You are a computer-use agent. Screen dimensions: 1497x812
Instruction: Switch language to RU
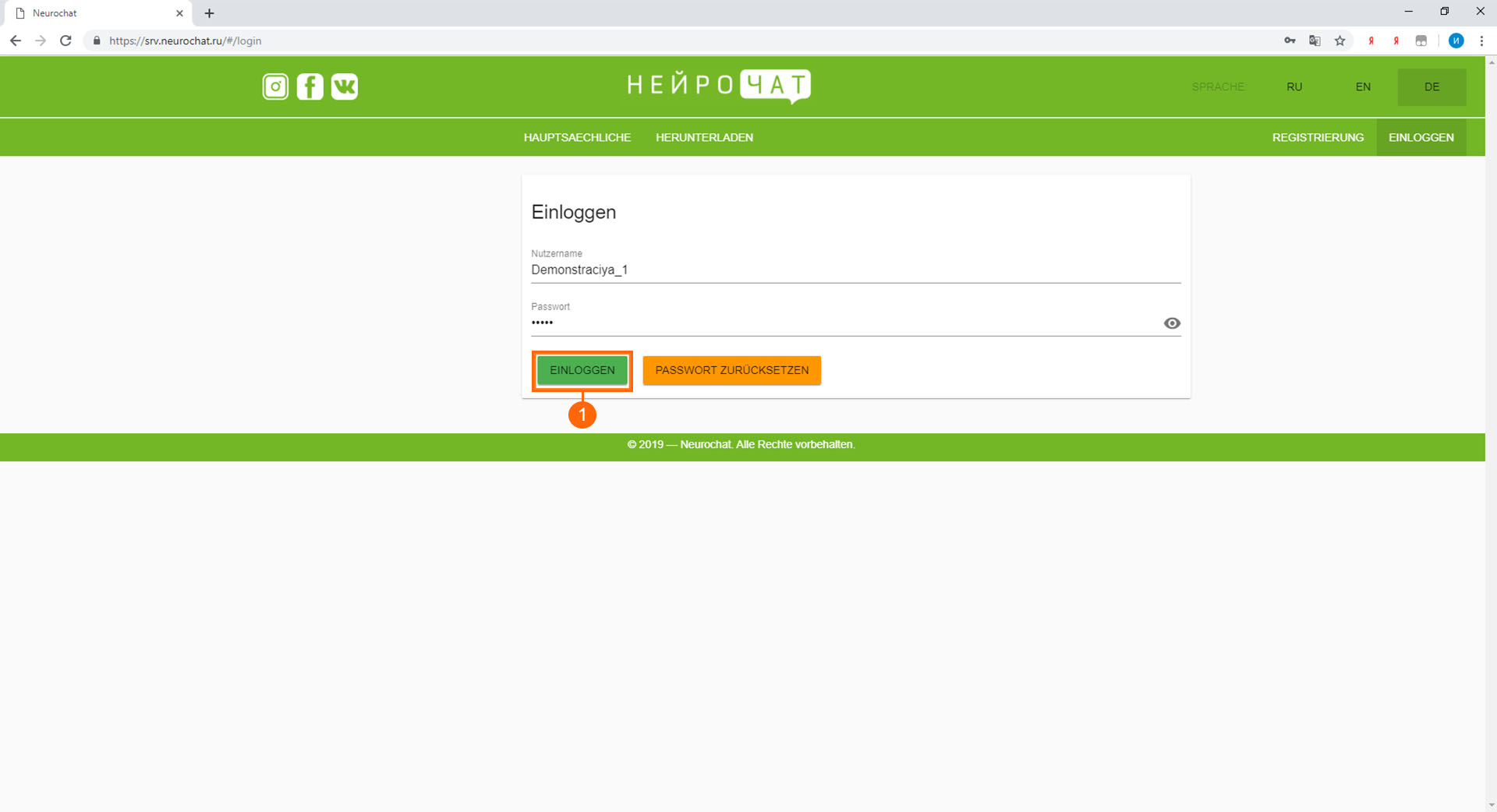1294,87
